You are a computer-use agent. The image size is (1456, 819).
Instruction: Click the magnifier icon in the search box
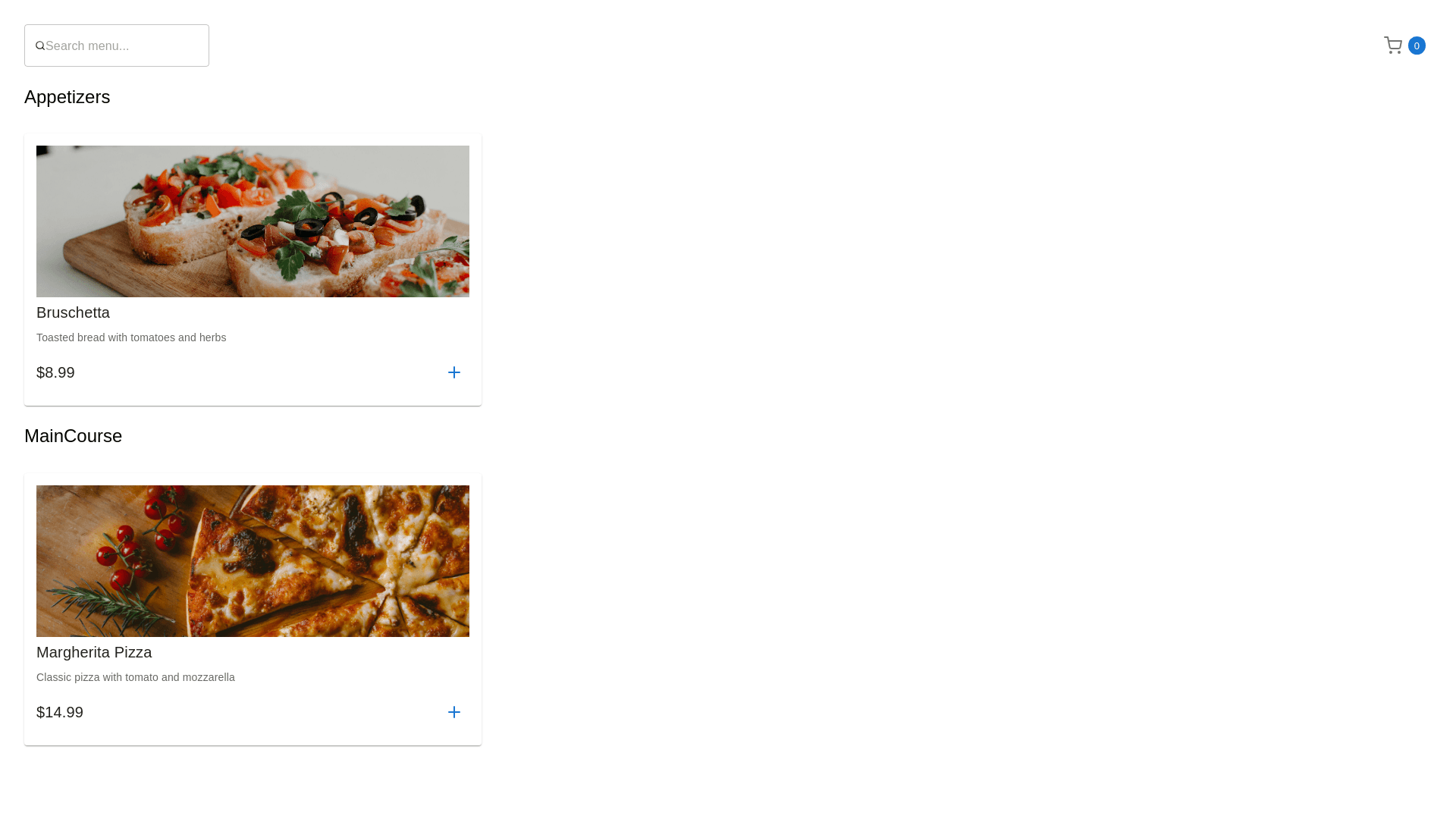(40, 46)
